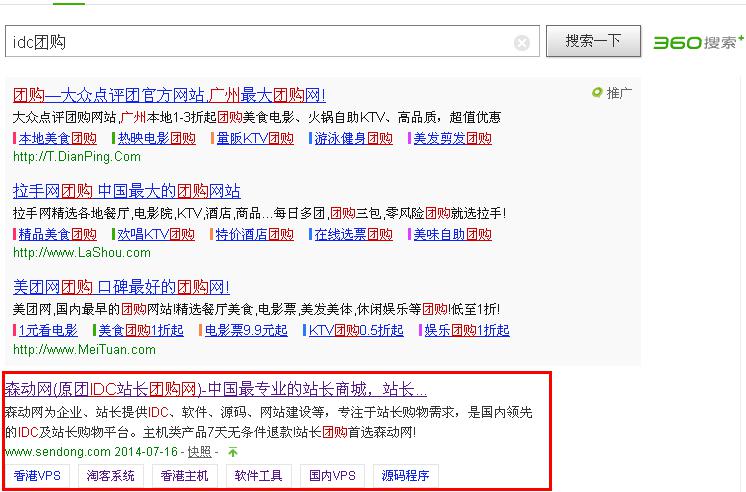Screen dimensions: 746x492
Task: Click the http://T.DianPing.Com URL text
Action: tap(77, 157)
